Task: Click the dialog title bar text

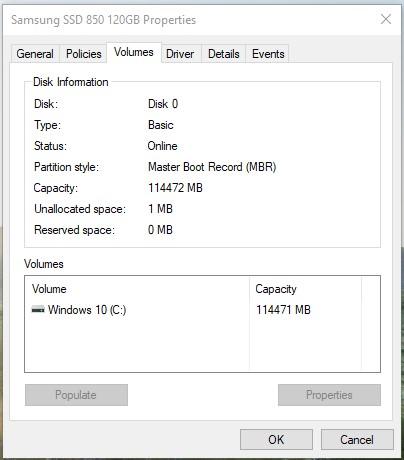Action: click(x=103, y=20)
